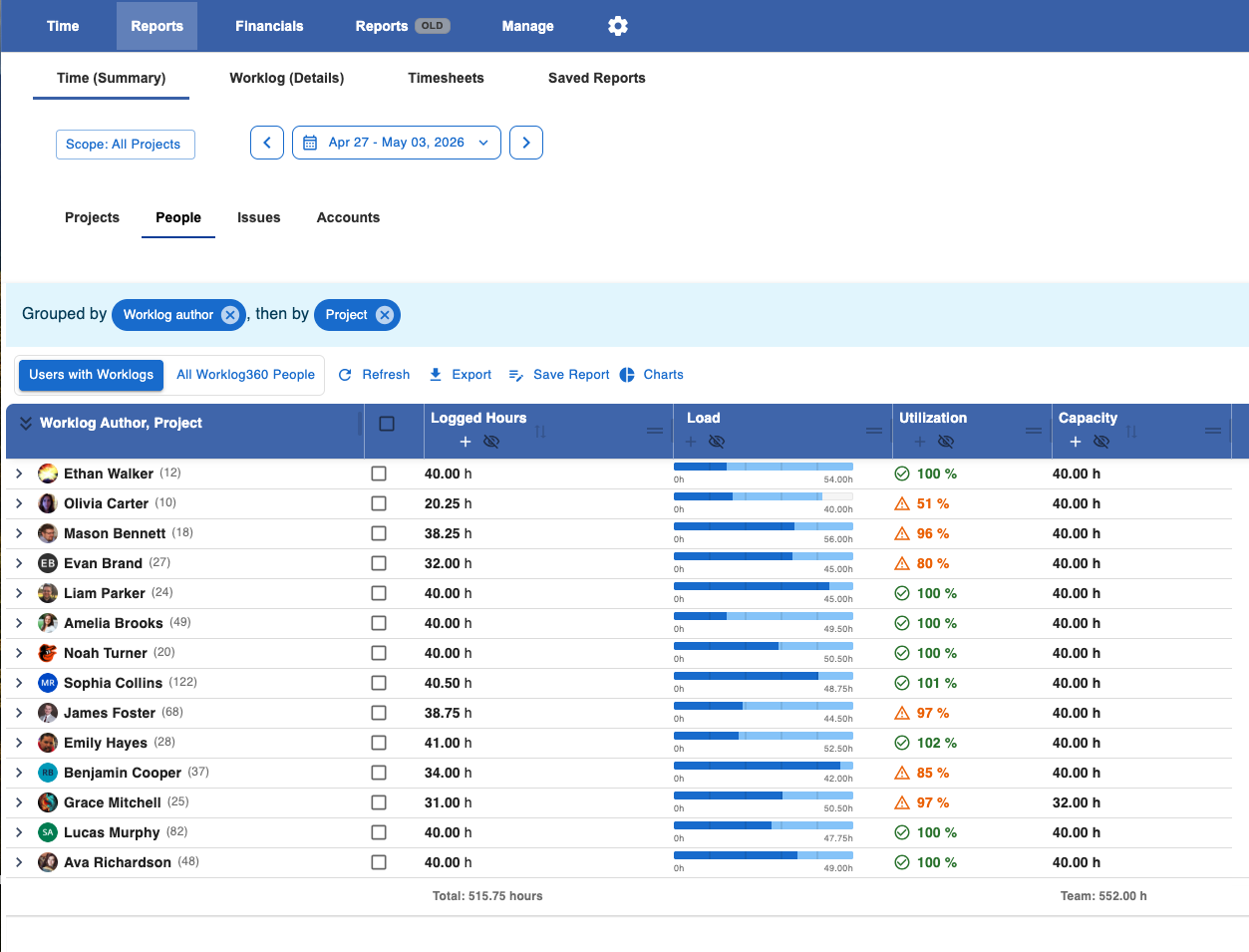This screenshot has width=1249, height=952.
Task: Check the box for Liam Parker's row
Action: [379, 593]
